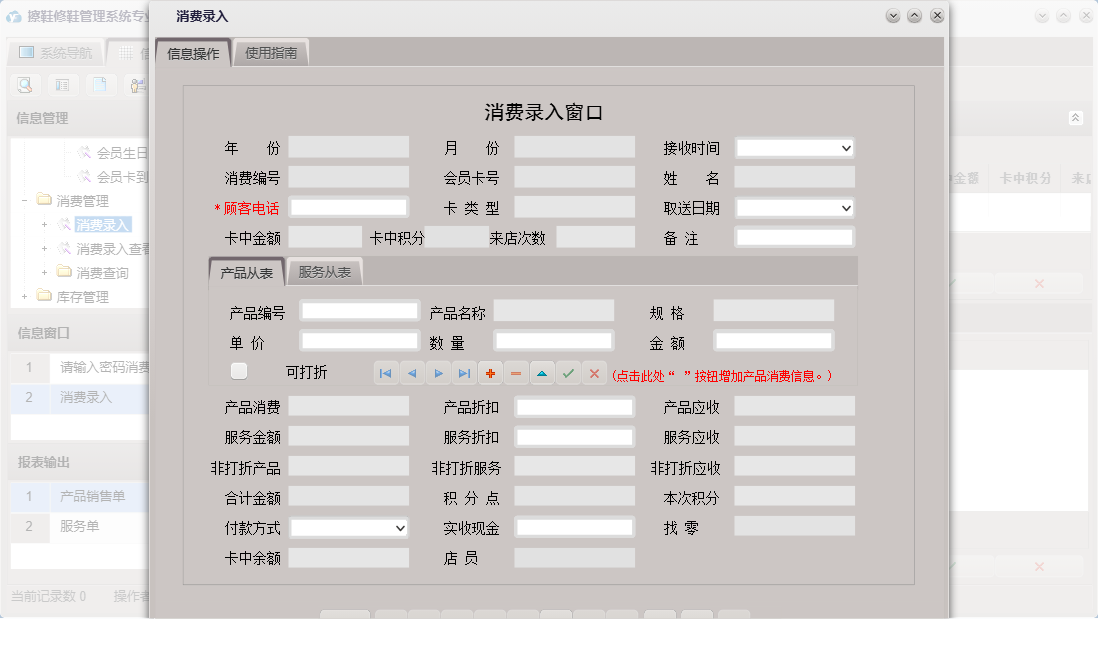The height and width of the screenshot is (655, 1098).
Task: Click the previous record arrow icon
Action: point(411,372)
